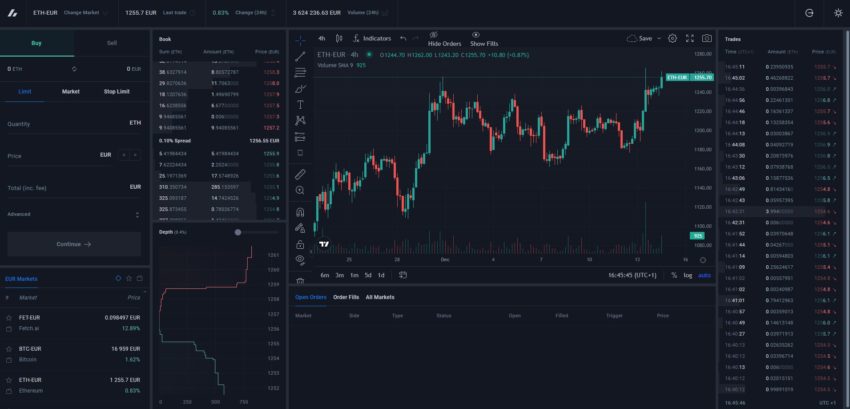Select the 6m date range
This screenshot has height=409, width=850.
point(325,276)
